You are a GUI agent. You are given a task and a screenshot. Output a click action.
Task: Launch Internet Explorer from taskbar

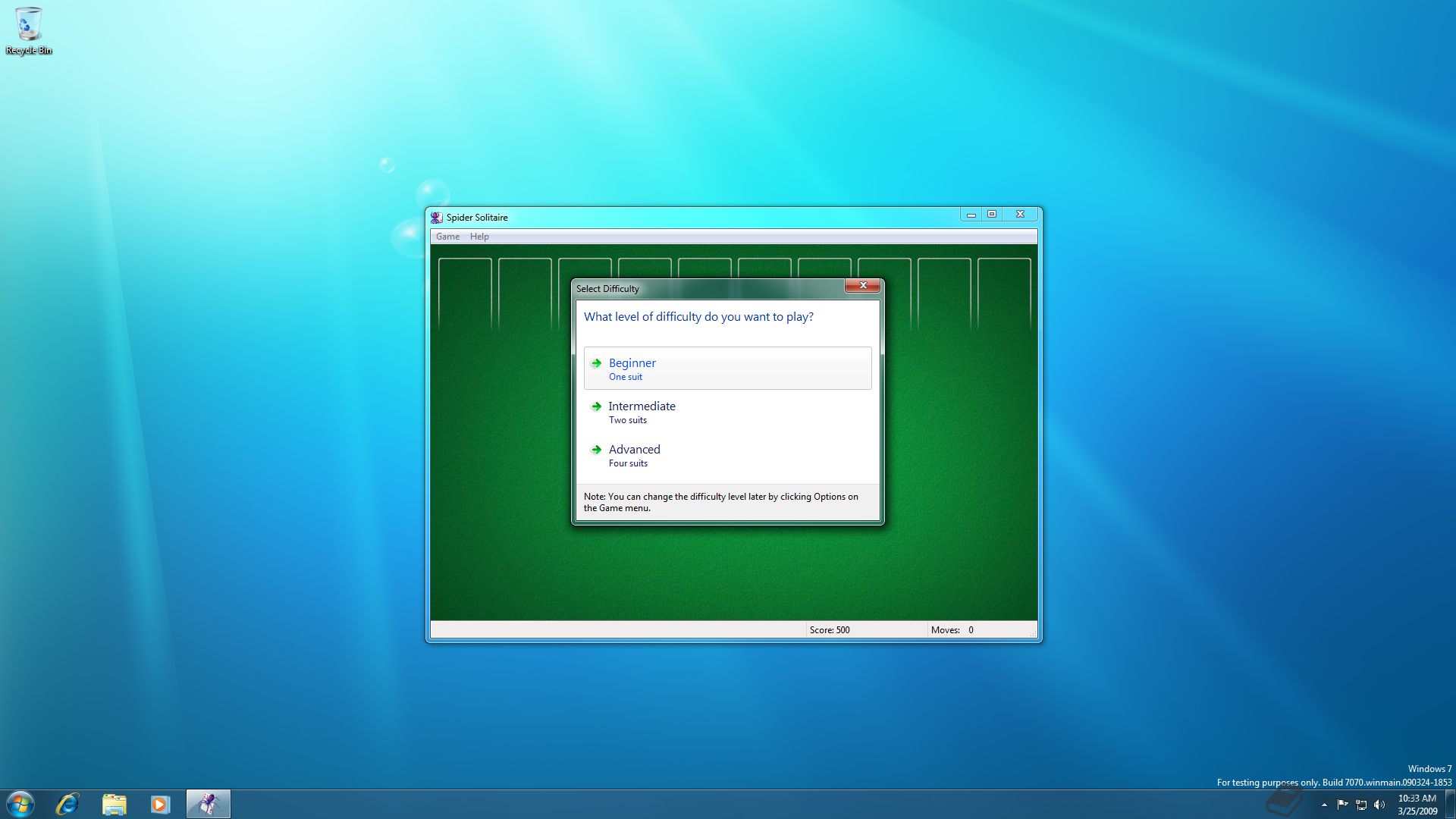coord(67,804)
